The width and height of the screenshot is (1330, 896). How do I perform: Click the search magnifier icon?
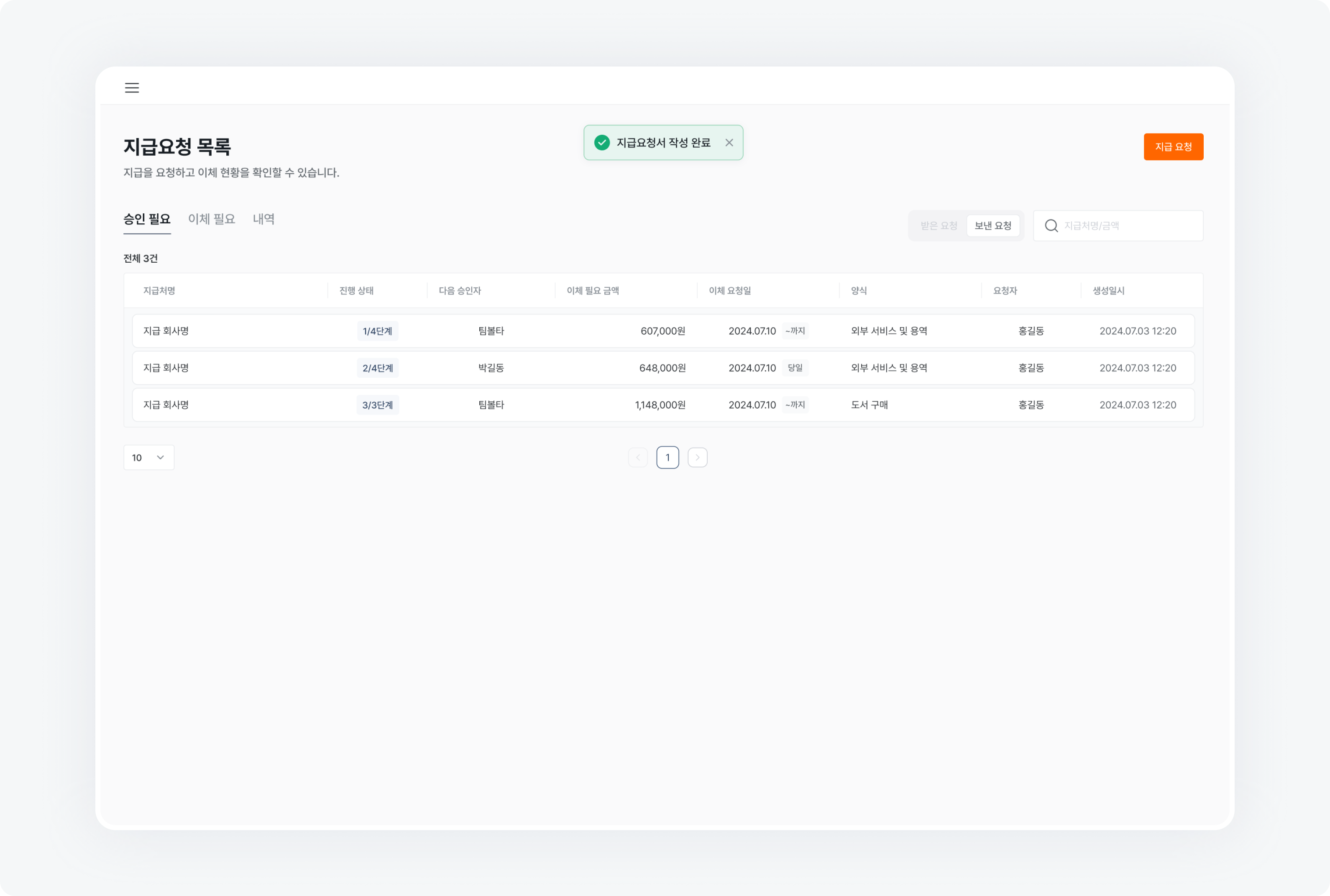1051,225
